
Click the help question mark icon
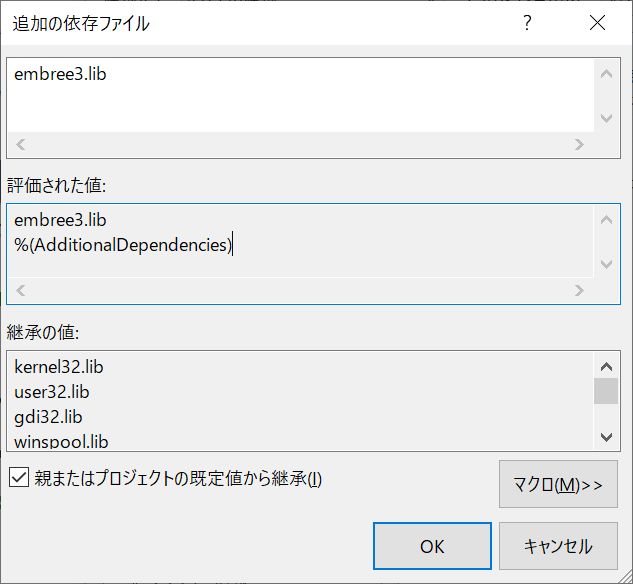(x=527, y=23)
